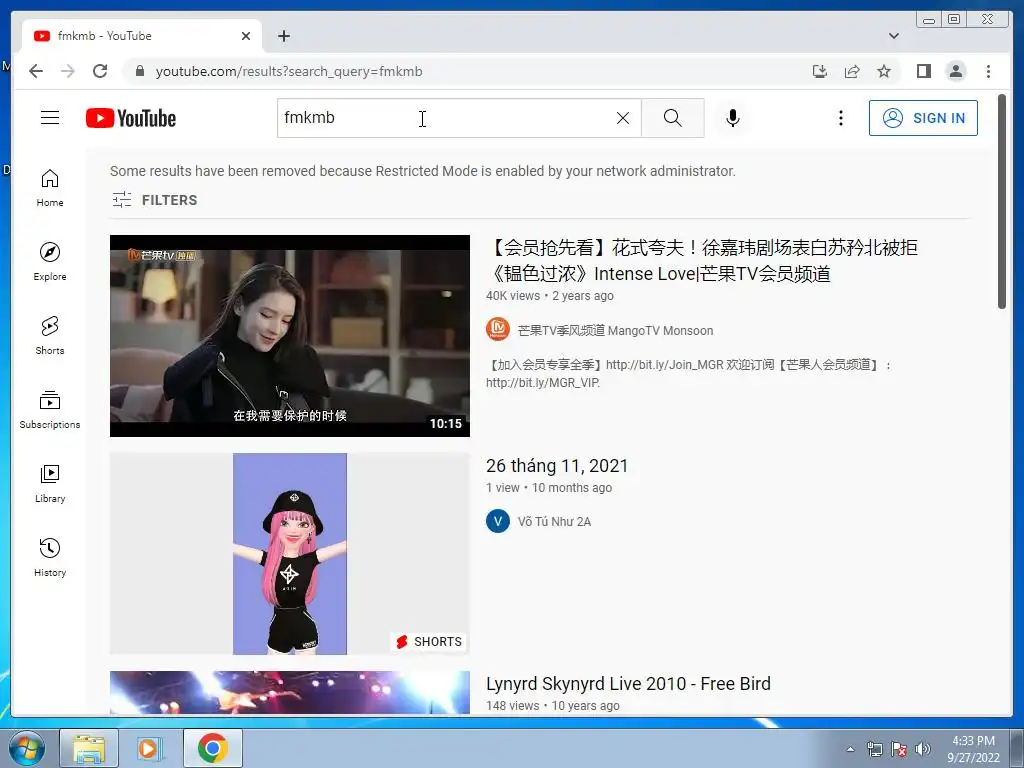Go back with browser back arrow
The height and width of the screenshot is (768, 1024).
[x=36, y=71]
